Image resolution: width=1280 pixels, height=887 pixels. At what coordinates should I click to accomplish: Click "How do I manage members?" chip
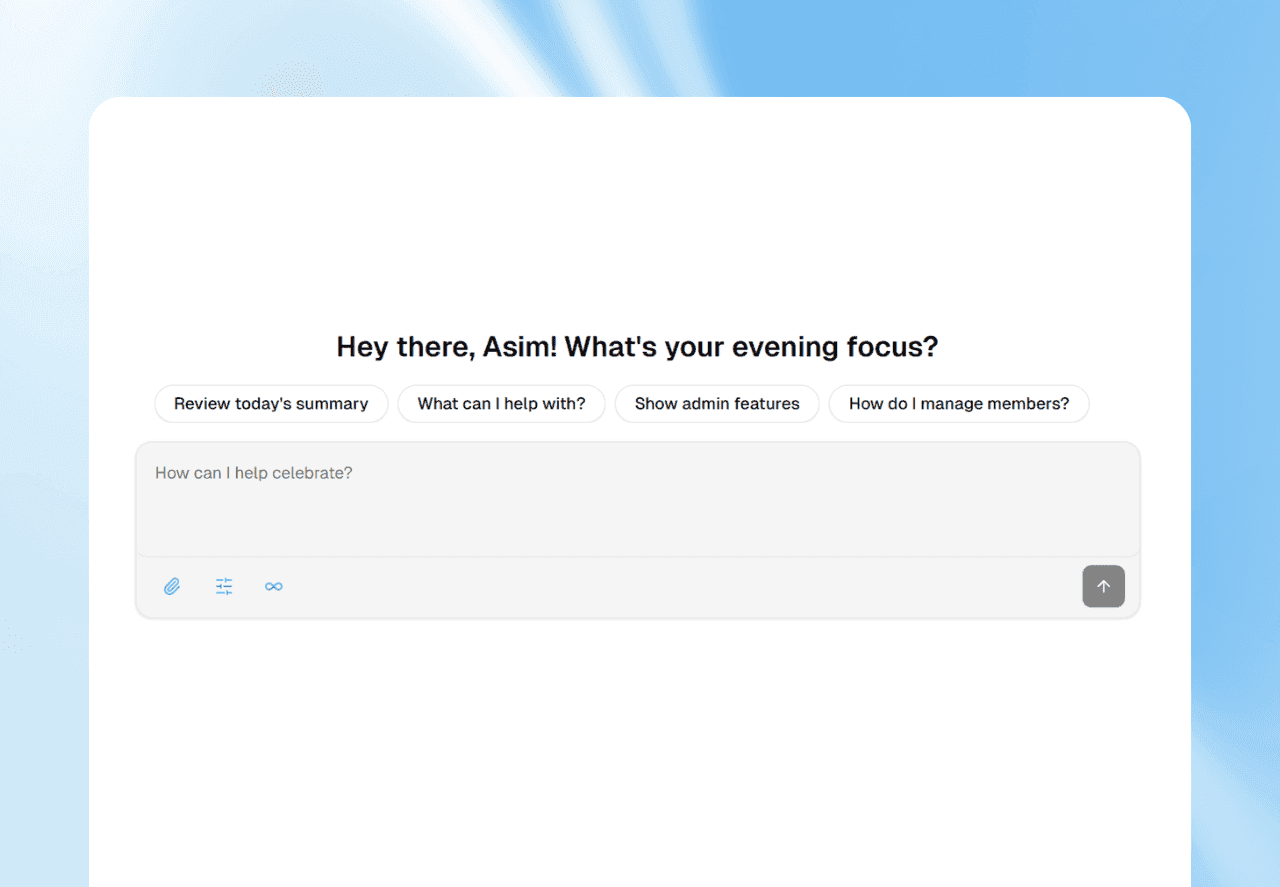pos(959,404)
